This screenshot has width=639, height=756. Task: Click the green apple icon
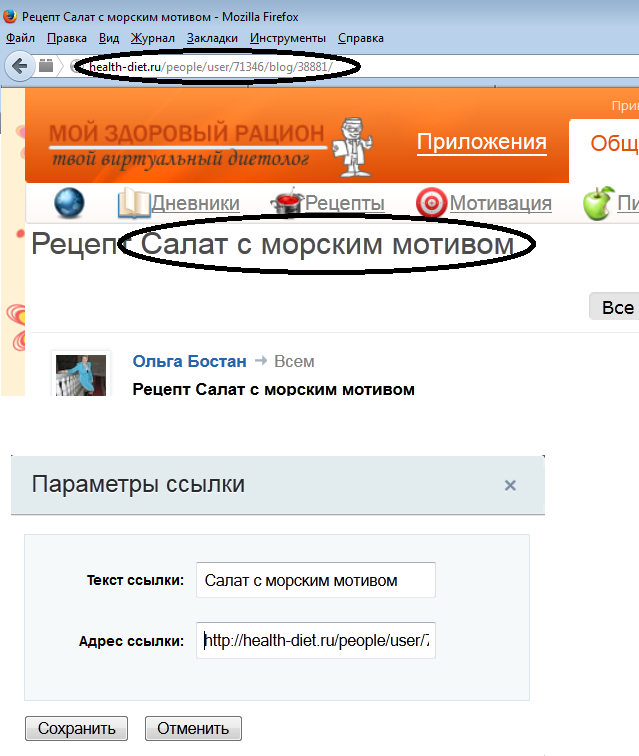click(597, 203)
